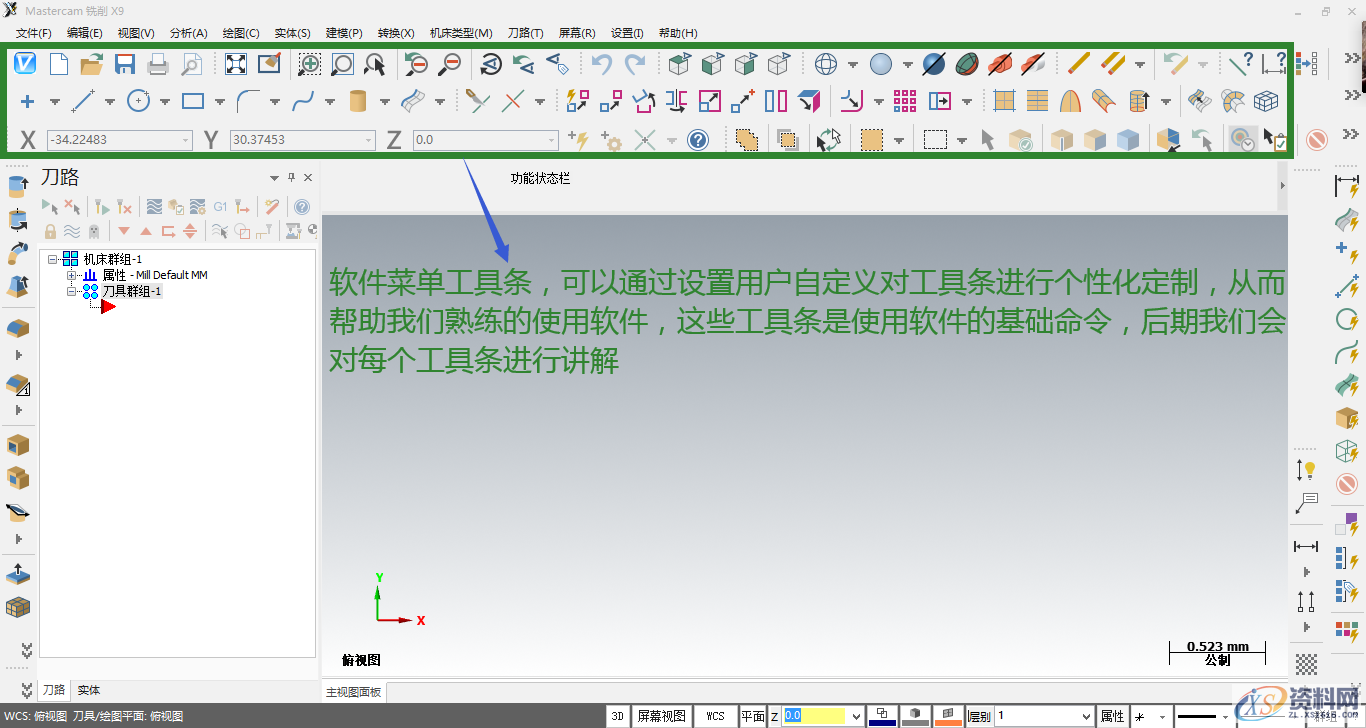Collapse the 机床群组-1 tree node
This screenshot has height=728, width=1366.
tap(51, 258)
